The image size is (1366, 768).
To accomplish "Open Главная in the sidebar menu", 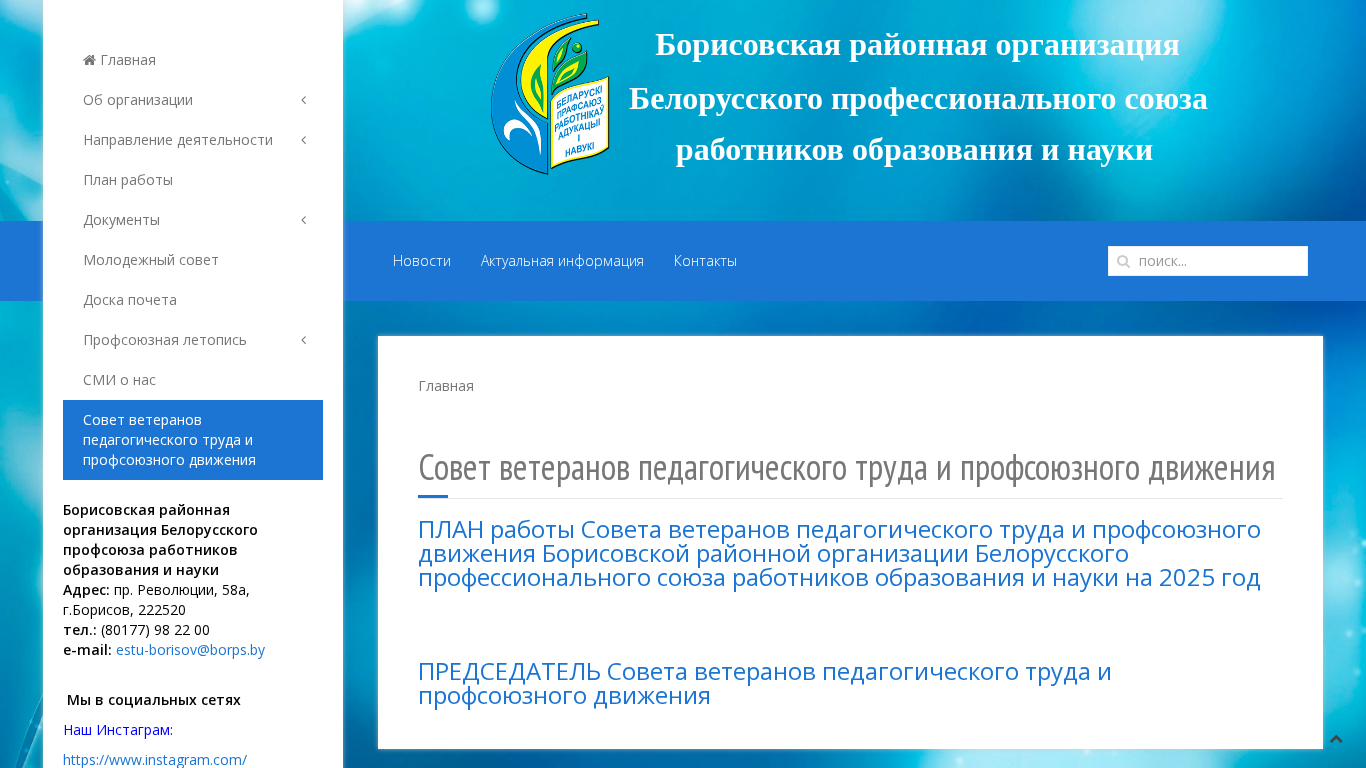I will (193, 60).
